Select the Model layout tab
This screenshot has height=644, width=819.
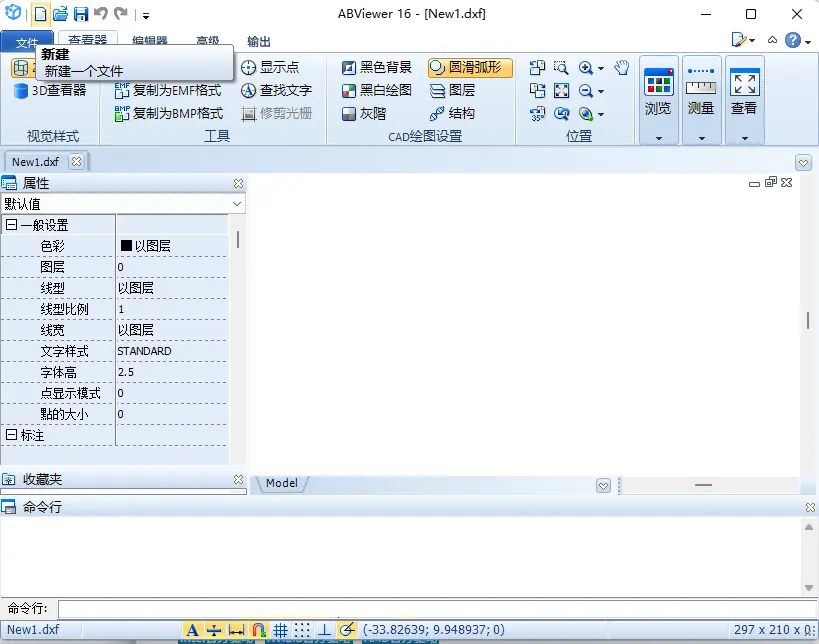(282, 483)
